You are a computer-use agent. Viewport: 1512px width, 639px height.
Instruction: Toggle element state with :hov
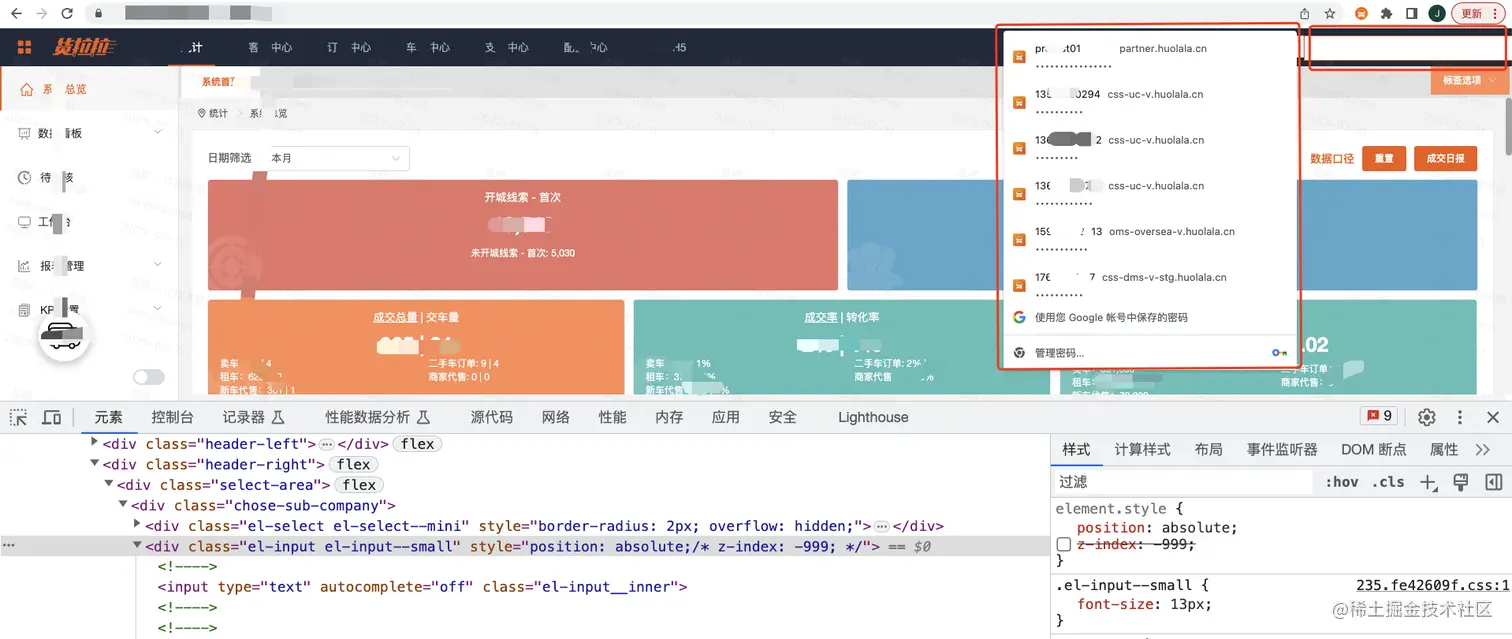[x=1342, y=482]
